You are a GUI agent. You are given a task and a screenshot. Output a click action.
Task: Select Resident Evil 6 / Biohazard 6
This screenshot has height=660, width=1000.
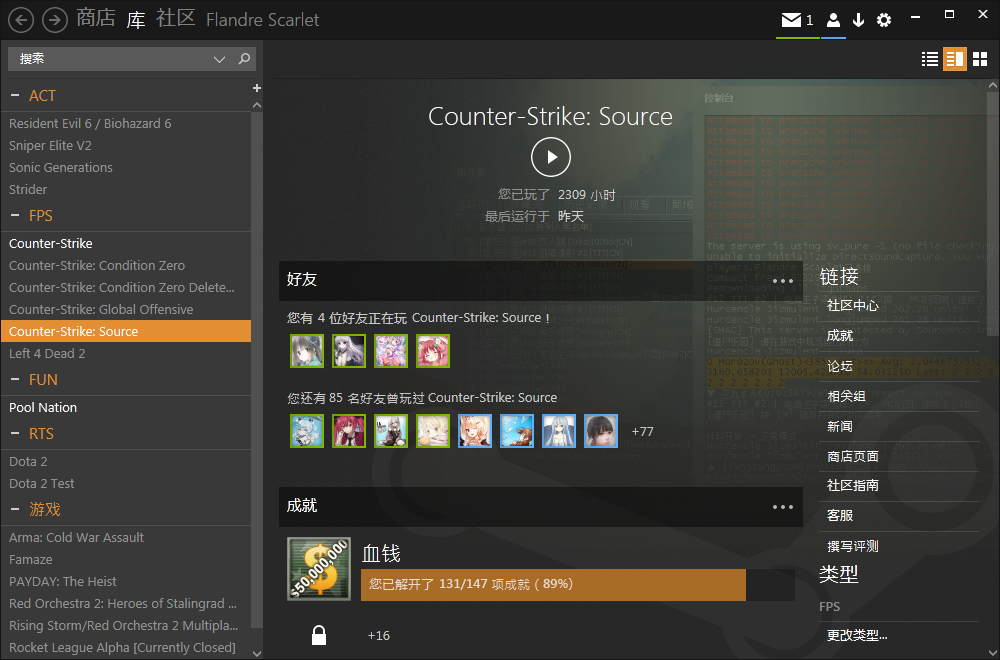(x=126, y=124)
